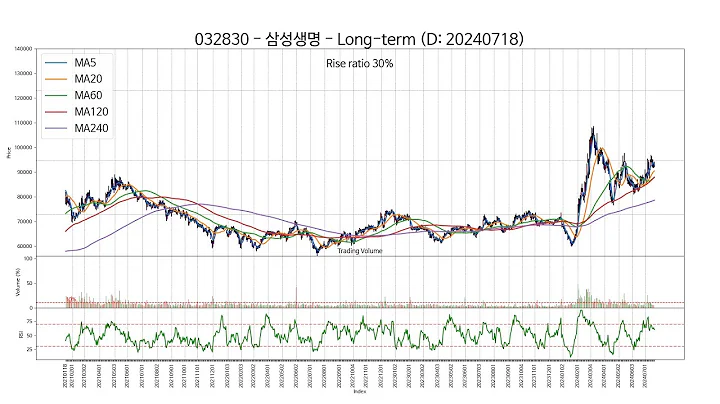Click the 100 tick on the Volume axis
Image resolution: width=720 pixels, height=404 pixels.
coord(28,259)
